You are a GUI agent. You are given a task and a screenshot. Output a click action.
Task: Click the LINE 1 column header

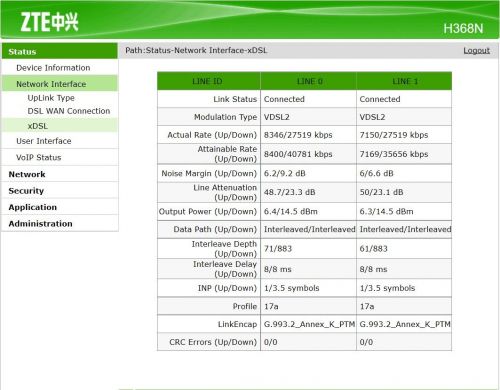(405, 81)
